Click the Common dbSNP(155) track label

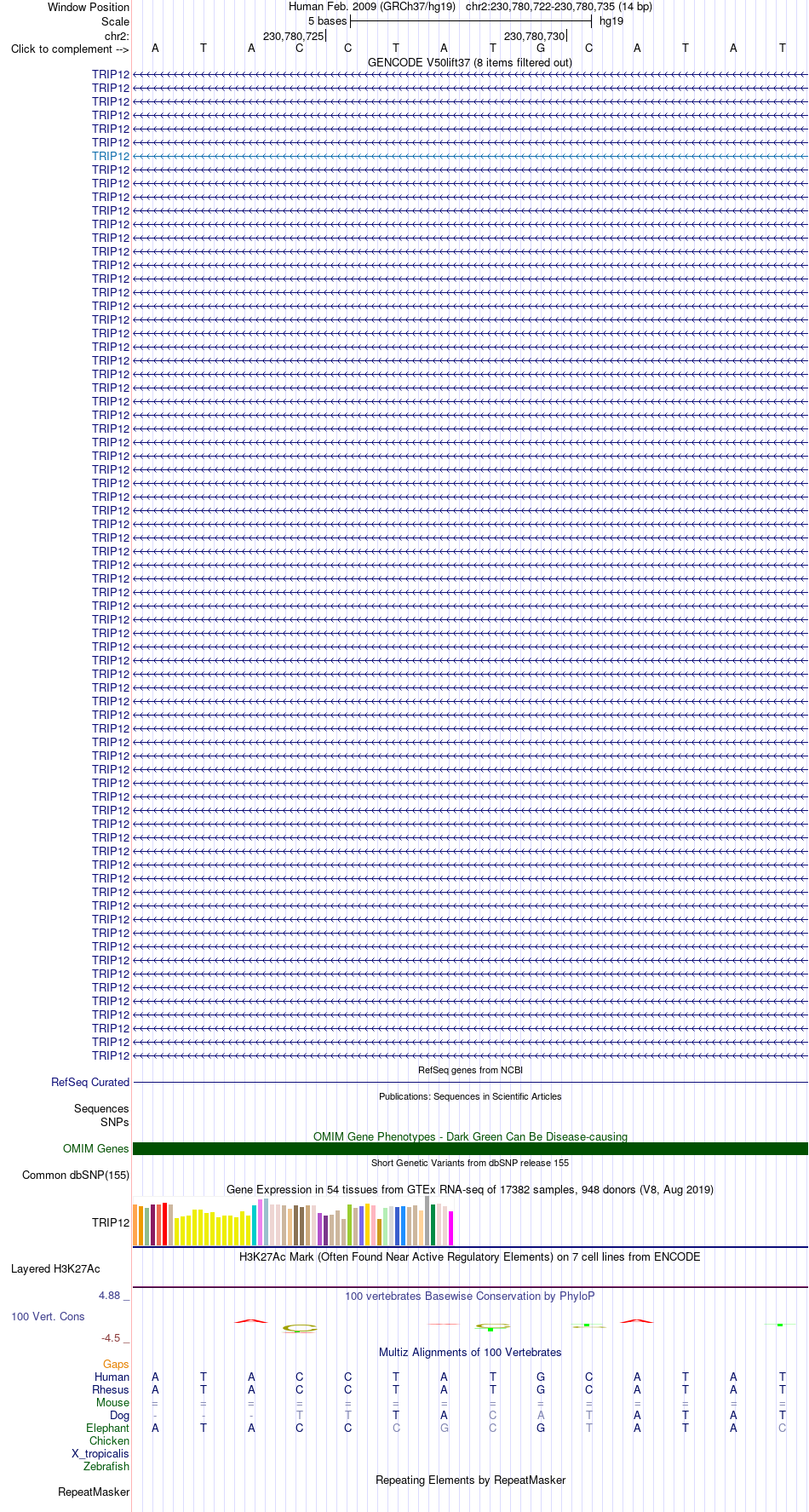click(76, 1175)
